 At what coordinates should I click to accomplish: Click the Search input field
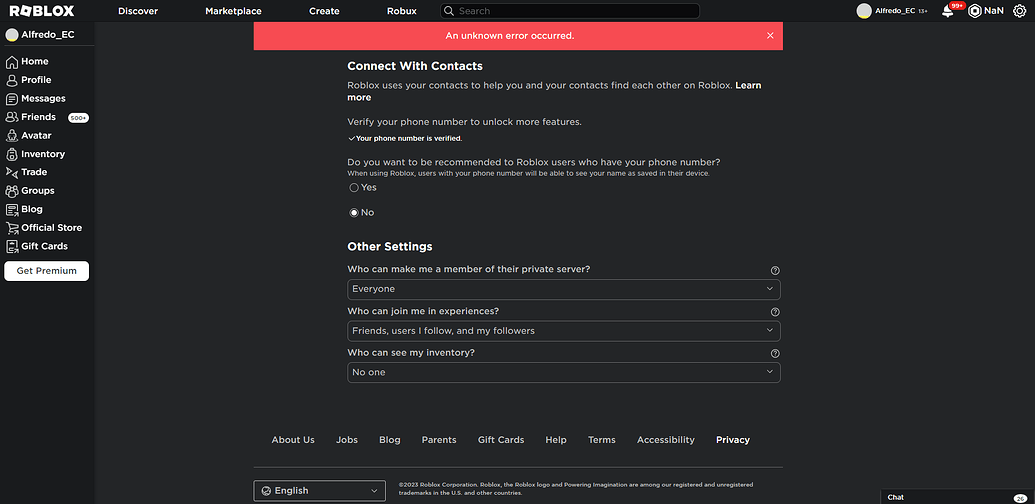click(x=570, y=11)
